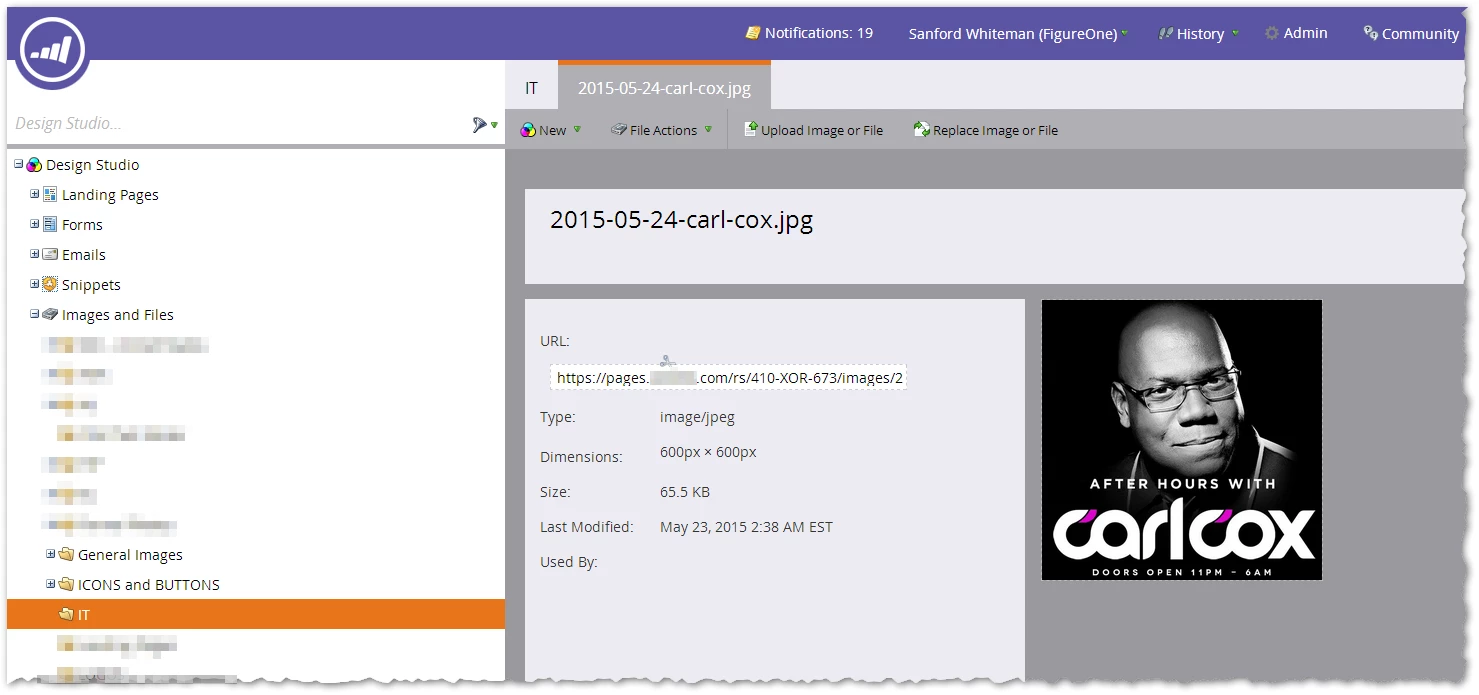This screenshot has height=695, width=1479.
Task: Click the New toolbar button
Action: point(552,130)
